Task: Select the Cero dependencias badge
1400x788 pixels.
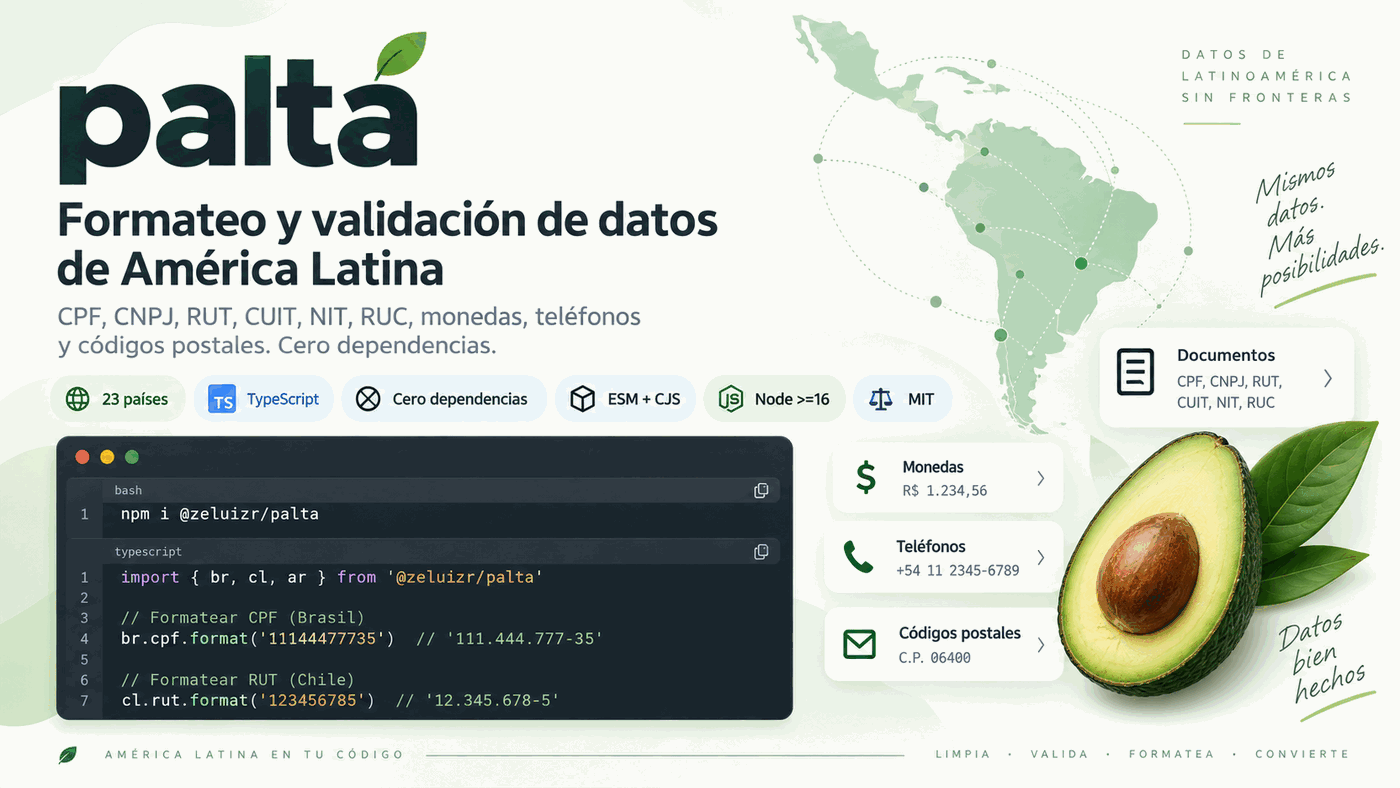Action: pos(444,399)
